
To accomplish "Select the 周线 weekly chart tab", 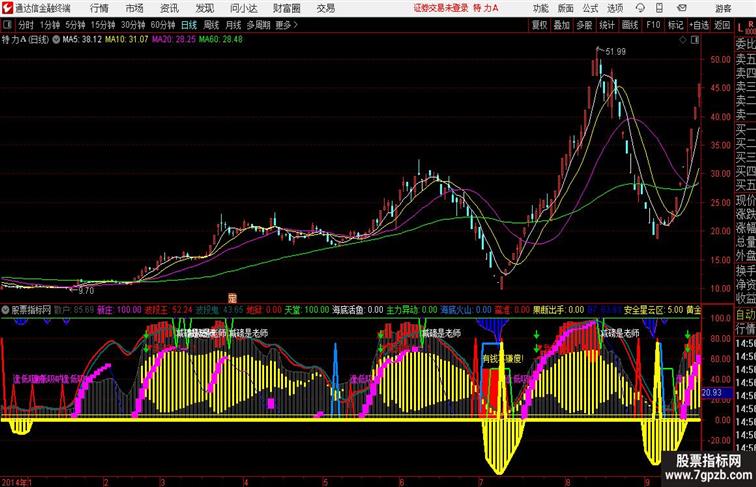I will (211, 25).
